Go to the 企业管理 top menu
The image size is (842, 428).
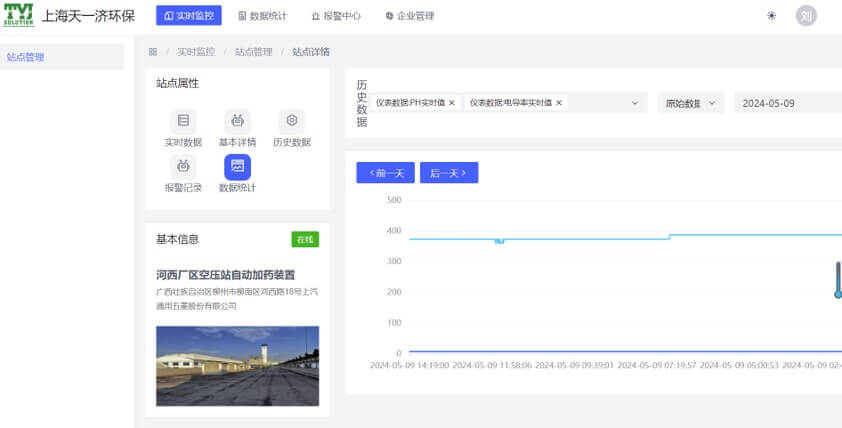(409, 16)
